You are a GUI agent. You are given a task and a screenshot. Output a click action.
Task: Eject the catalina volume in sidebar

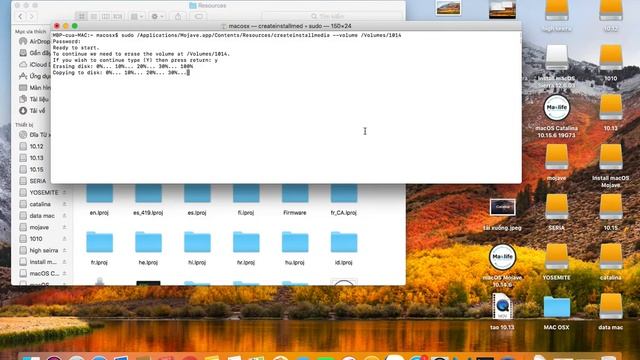(x=64, y=204)
